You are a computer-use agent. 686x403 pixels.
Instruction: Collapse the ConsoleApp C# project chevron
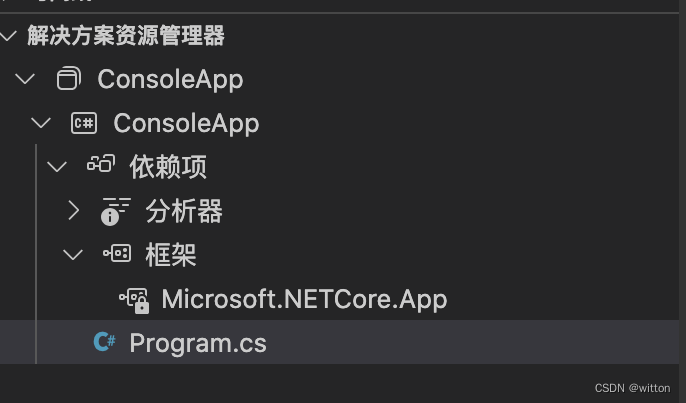[41, 123]
